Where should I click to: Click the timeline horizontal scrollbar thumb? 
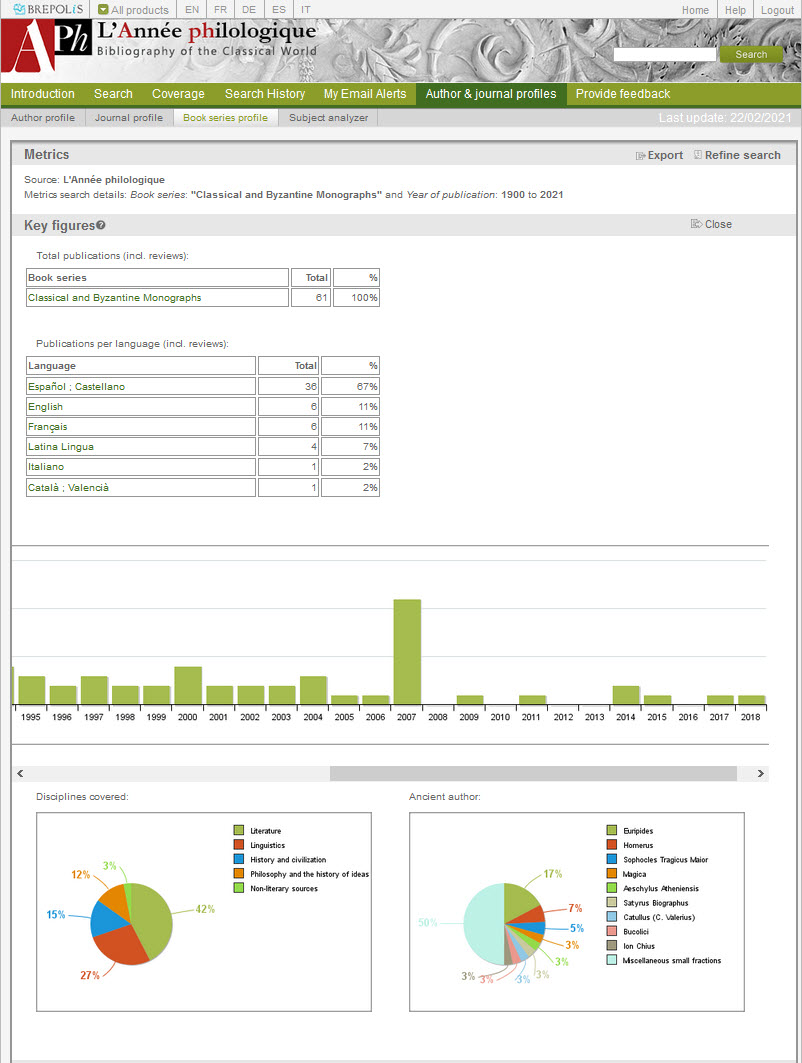tap(532, 773)
